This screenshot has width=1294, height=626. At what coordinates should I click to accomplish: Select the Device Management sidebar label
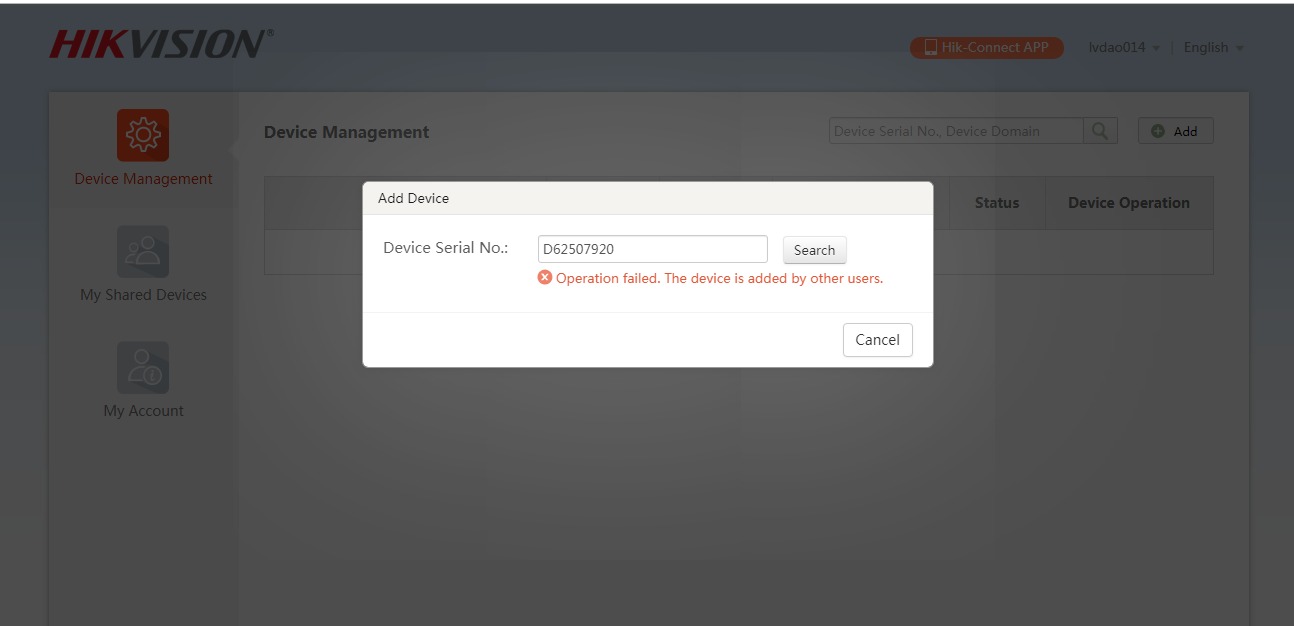[x=143, y=179]
